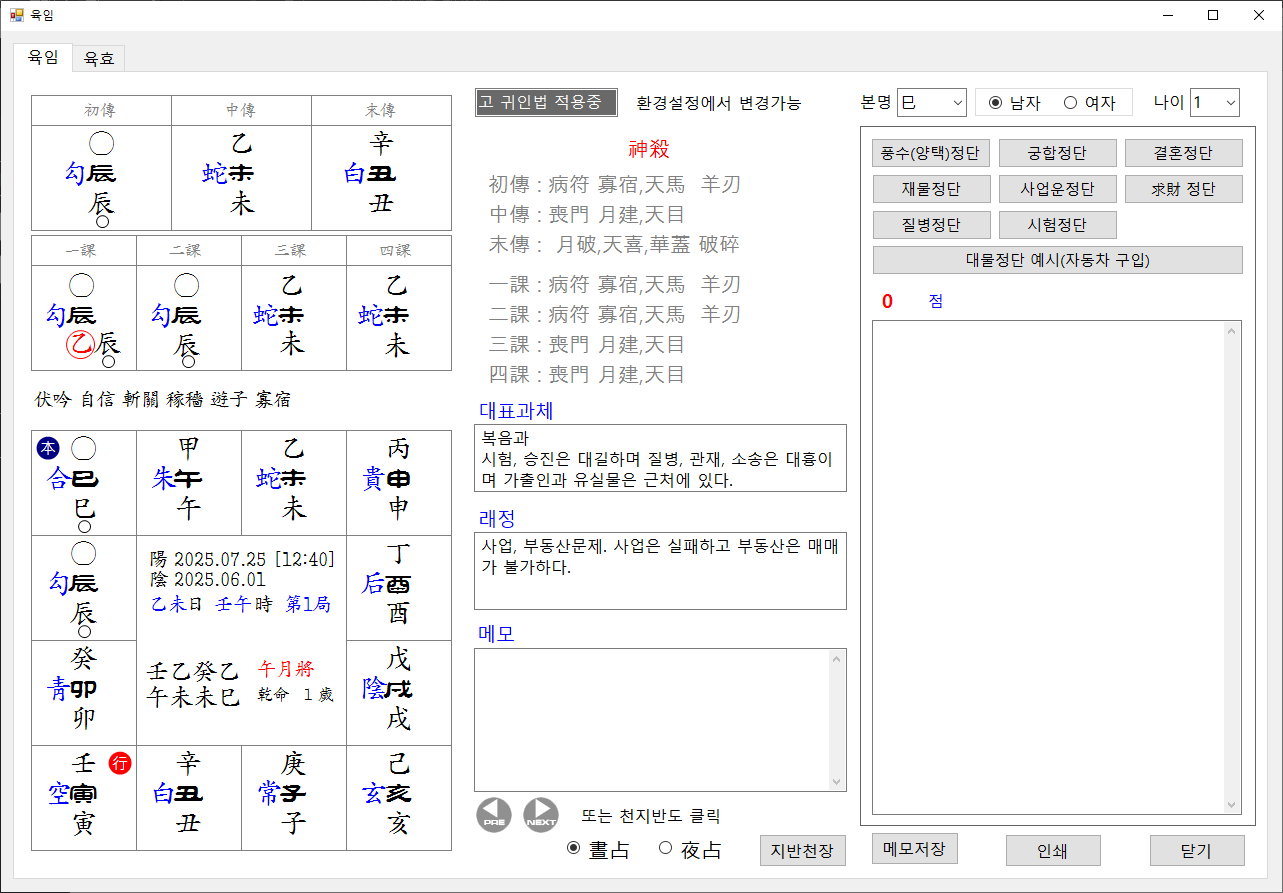1283x893 pixels.
Task: Click the blue 本 circle marker
Action: pyautogui.click(x=48, y=449)
